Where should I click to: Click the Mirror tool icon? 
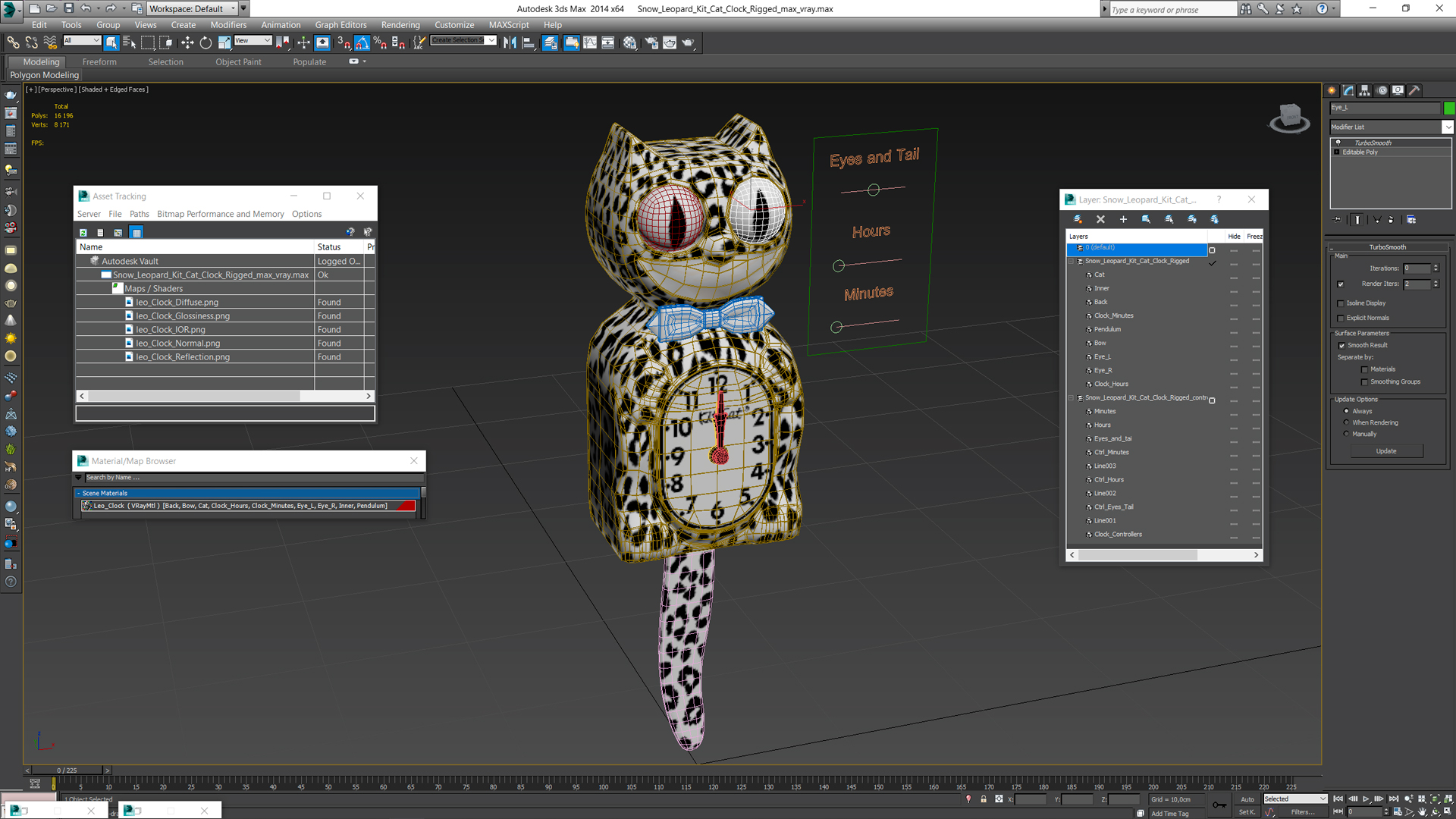pyautogui.click(x=510, y=42)
